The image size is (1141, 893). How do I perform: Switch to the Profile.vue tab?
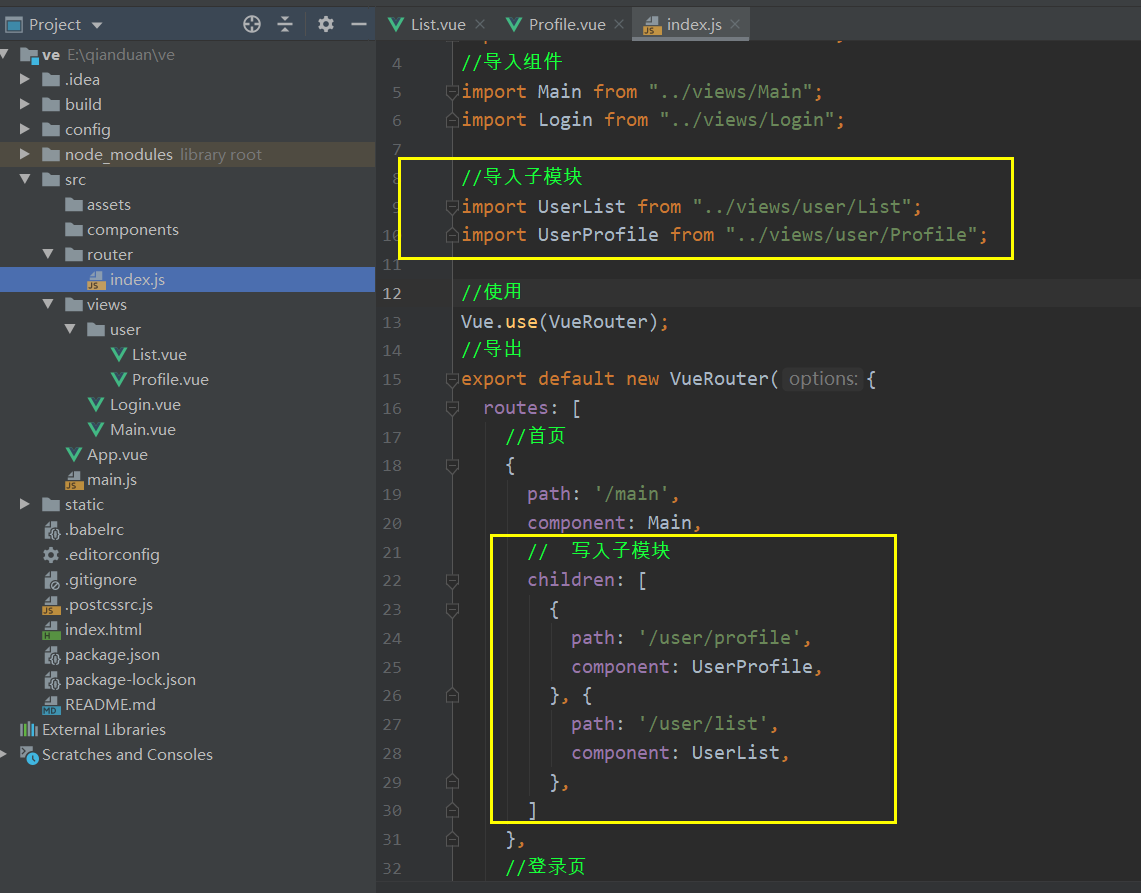point(567,24)
